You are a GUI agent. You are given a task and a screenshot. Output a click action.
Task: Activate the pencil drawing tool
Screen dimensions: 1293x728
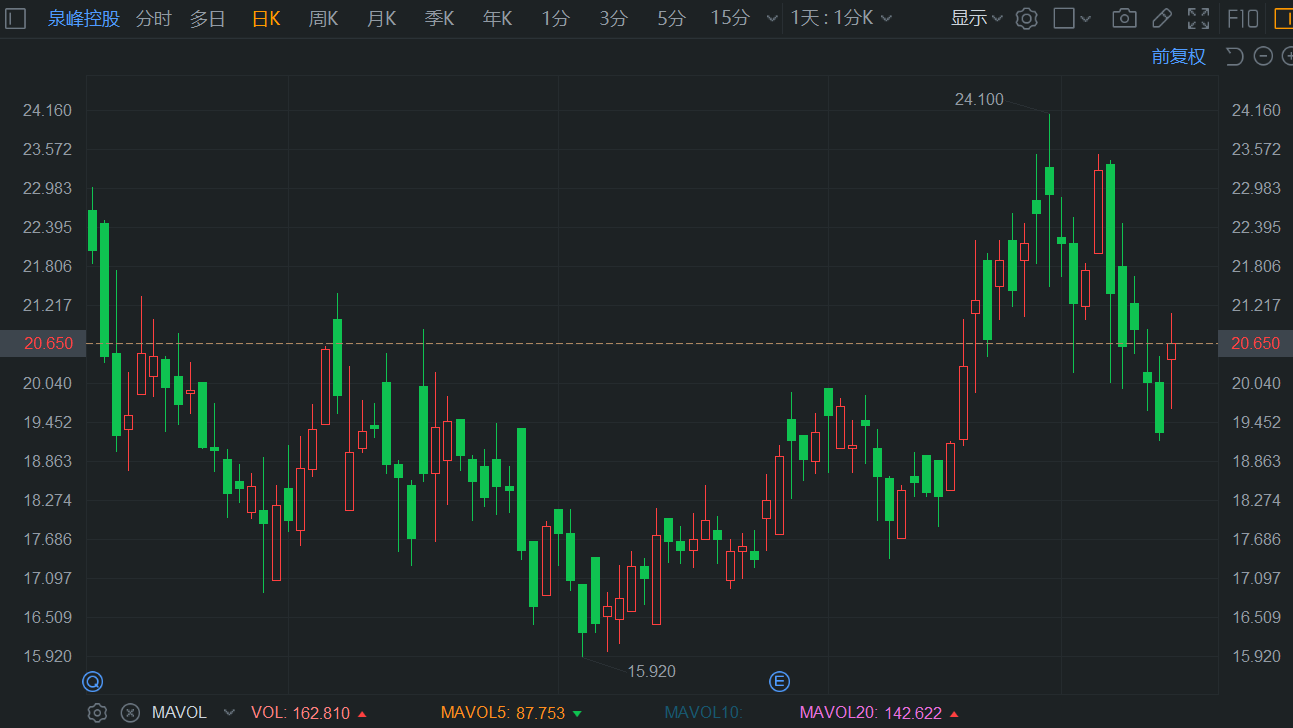pos(1161,18)
